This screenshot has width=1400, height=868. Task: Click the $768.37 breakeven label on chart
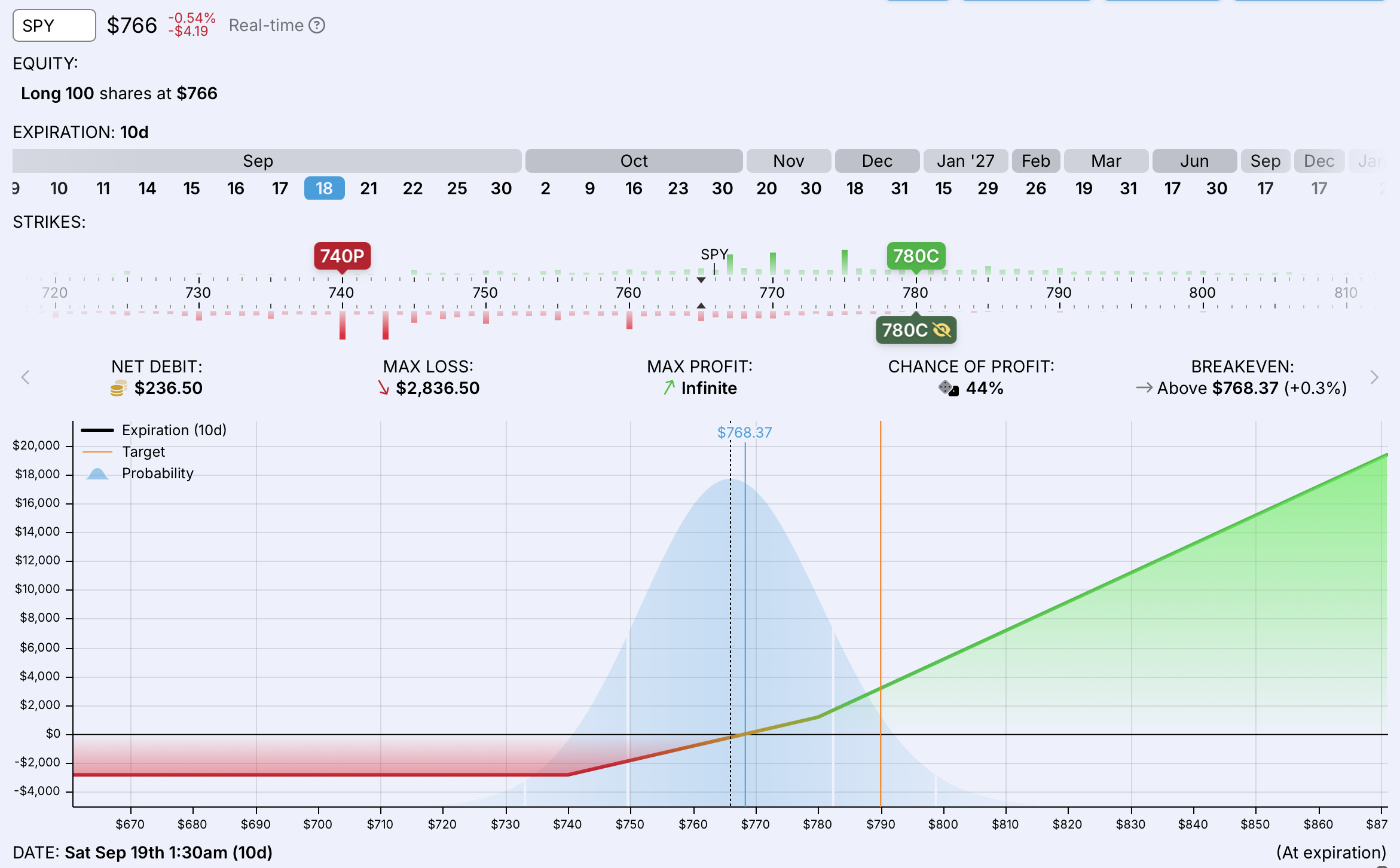pyautogui.click(x=744, y=432)
